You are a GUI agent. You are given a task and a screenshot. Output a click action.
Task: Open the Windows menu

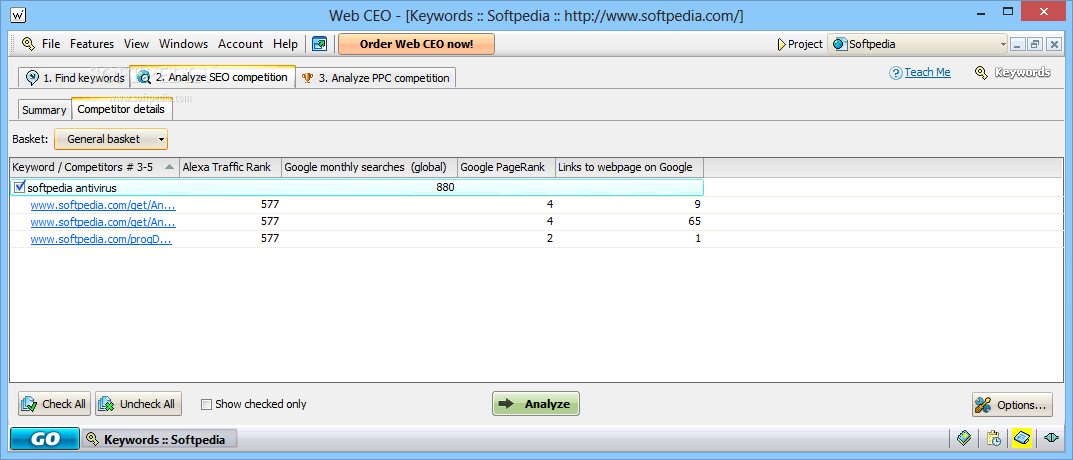click(183, 44)
